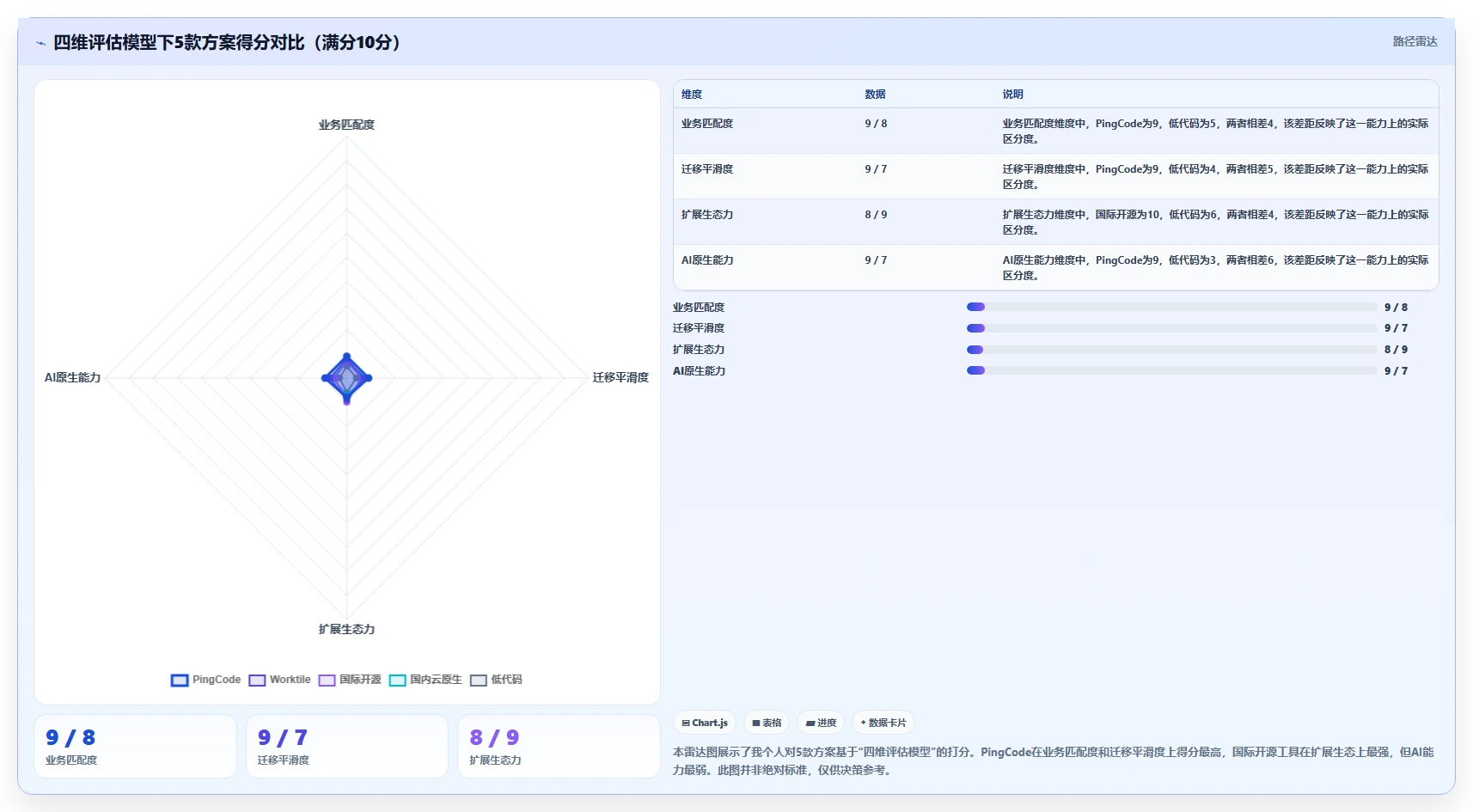Click the radar polygon at chart center
1473x812 pixels.
click(x=346, y=378)
